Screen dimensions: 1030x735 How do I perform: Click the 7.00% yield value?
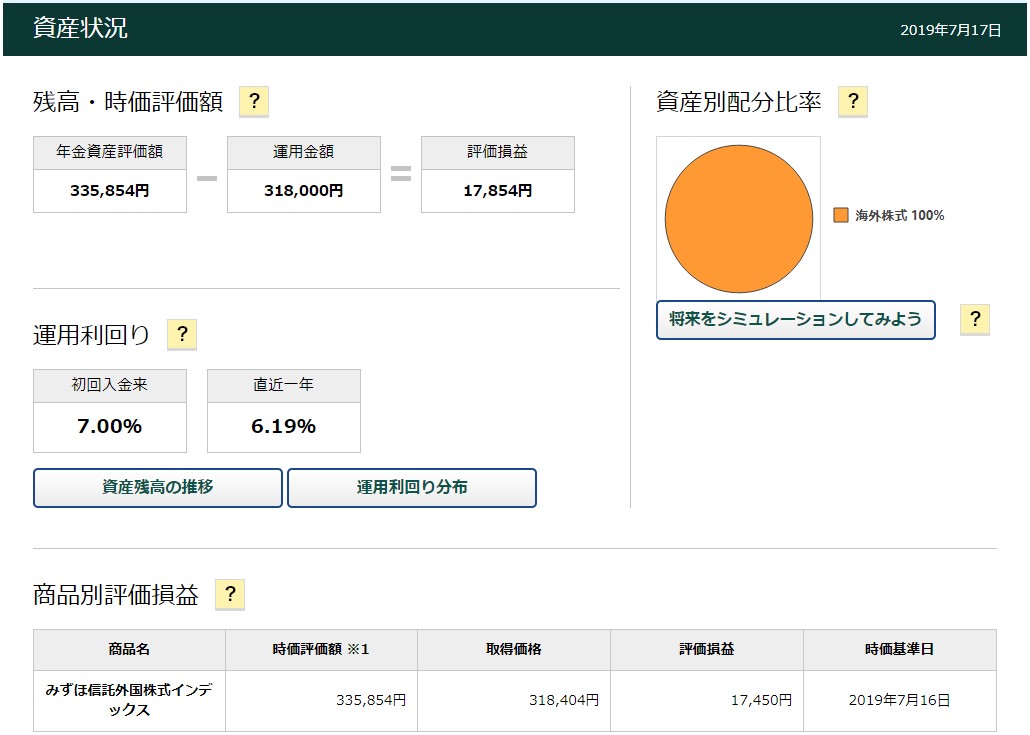point(110,426)
